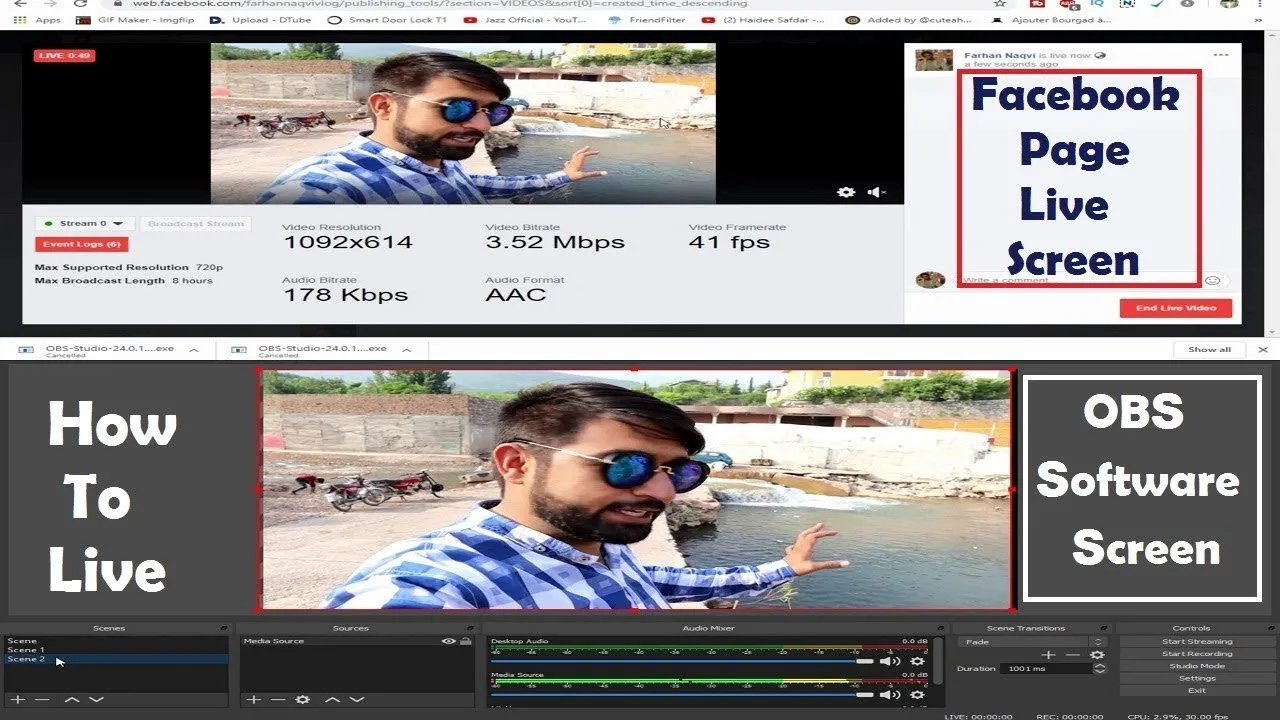This screenshot has width=1280, height=720.
Task: Undock the Controls panel
Action: click(x=1269, y=628)
